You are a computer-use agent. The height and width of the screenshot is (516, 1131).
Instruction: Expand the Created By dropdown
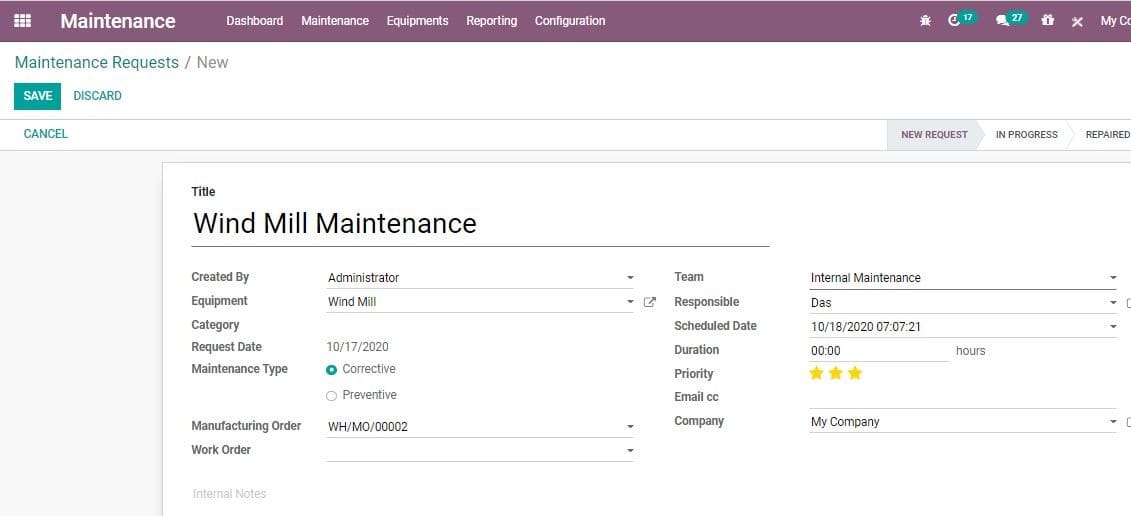click(x=630, y=278)
